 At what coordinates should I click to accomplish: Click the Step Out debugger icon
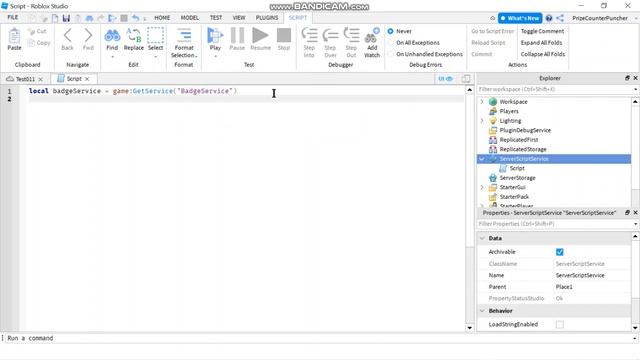[351, 36]
